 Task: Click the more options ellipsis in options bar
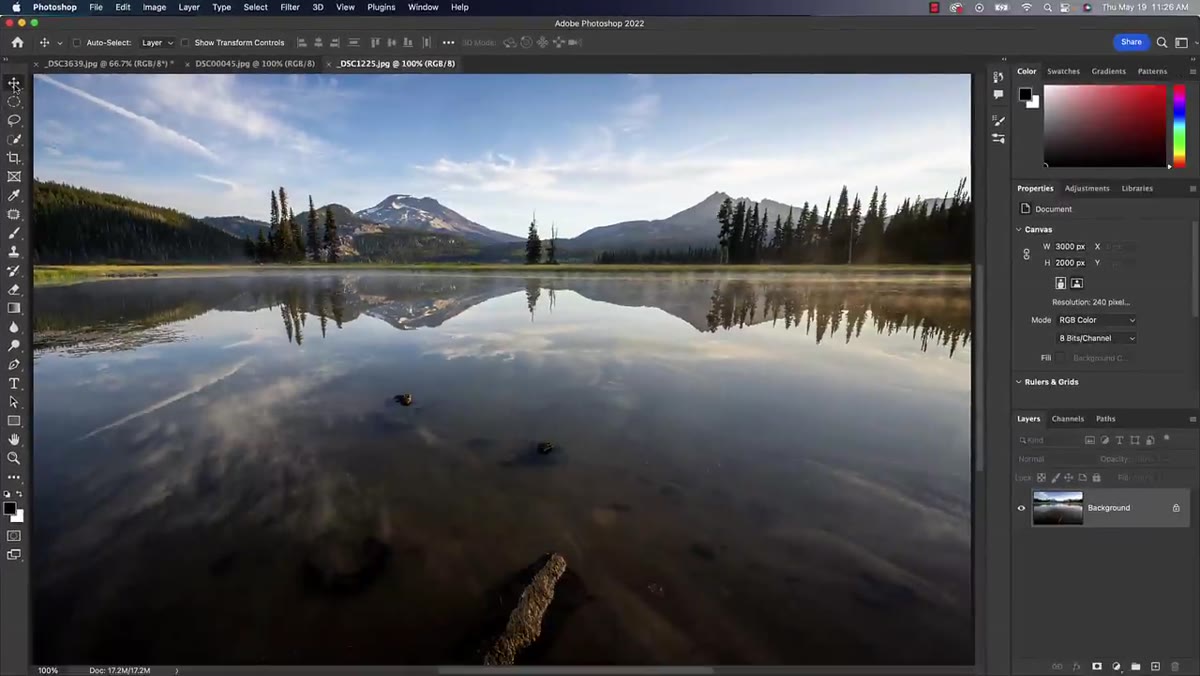(448, 43)
